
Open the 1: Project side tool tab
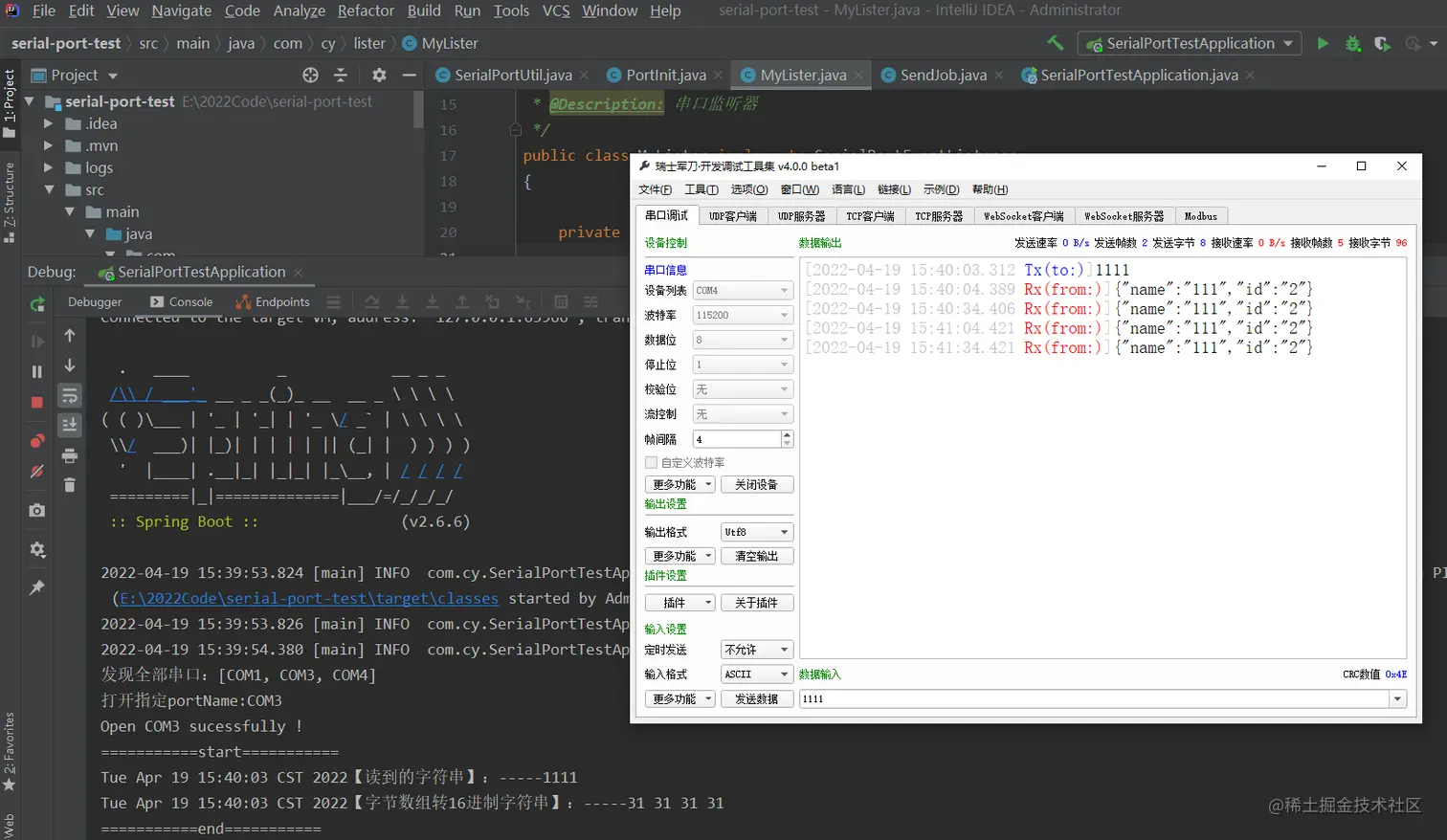[10, 102]
